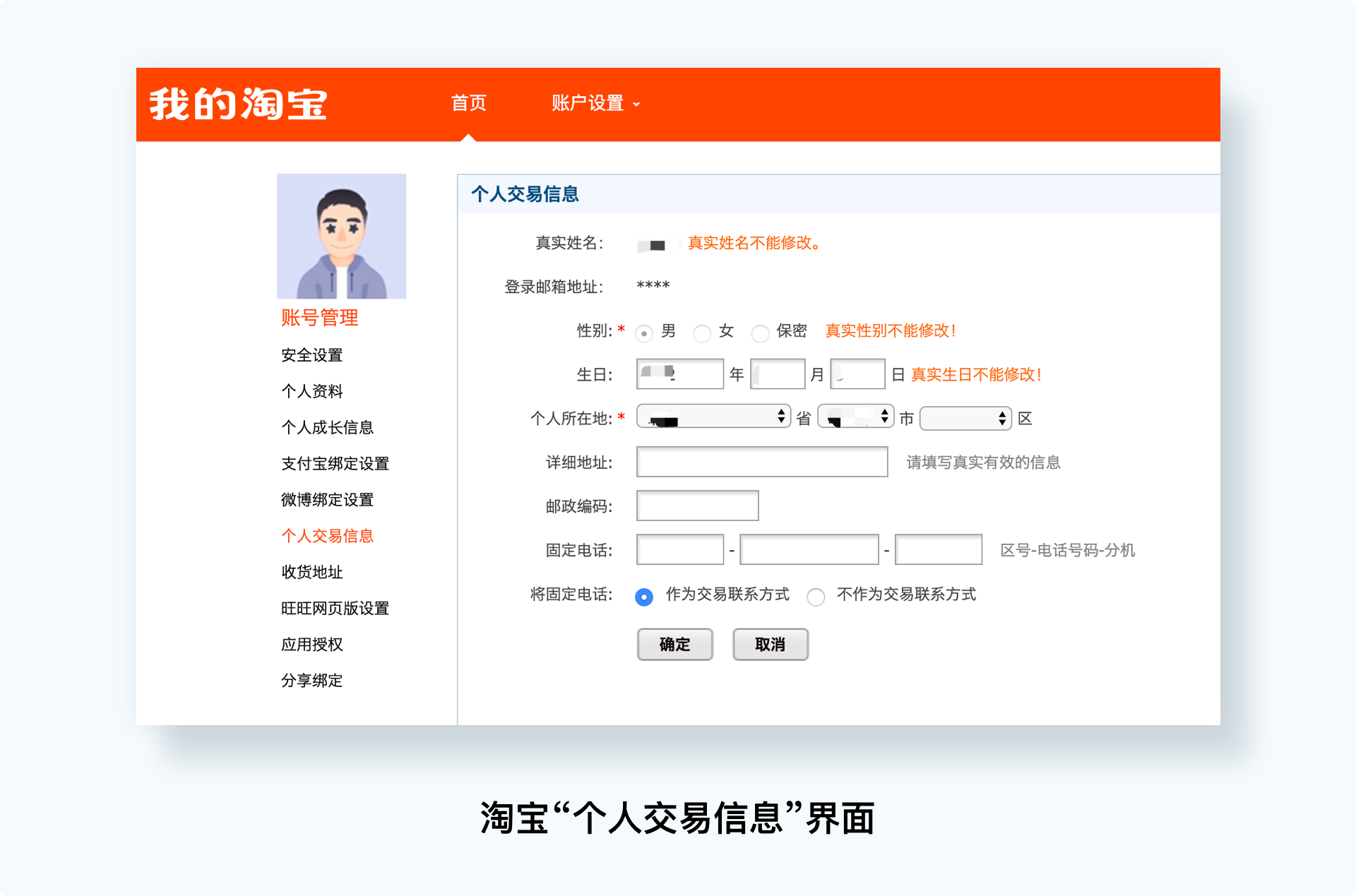The height and width of the screenshot is (896, 1356).
Task: Open 支付宝绑定设置 in sidebar
Action: pos(335,464)
